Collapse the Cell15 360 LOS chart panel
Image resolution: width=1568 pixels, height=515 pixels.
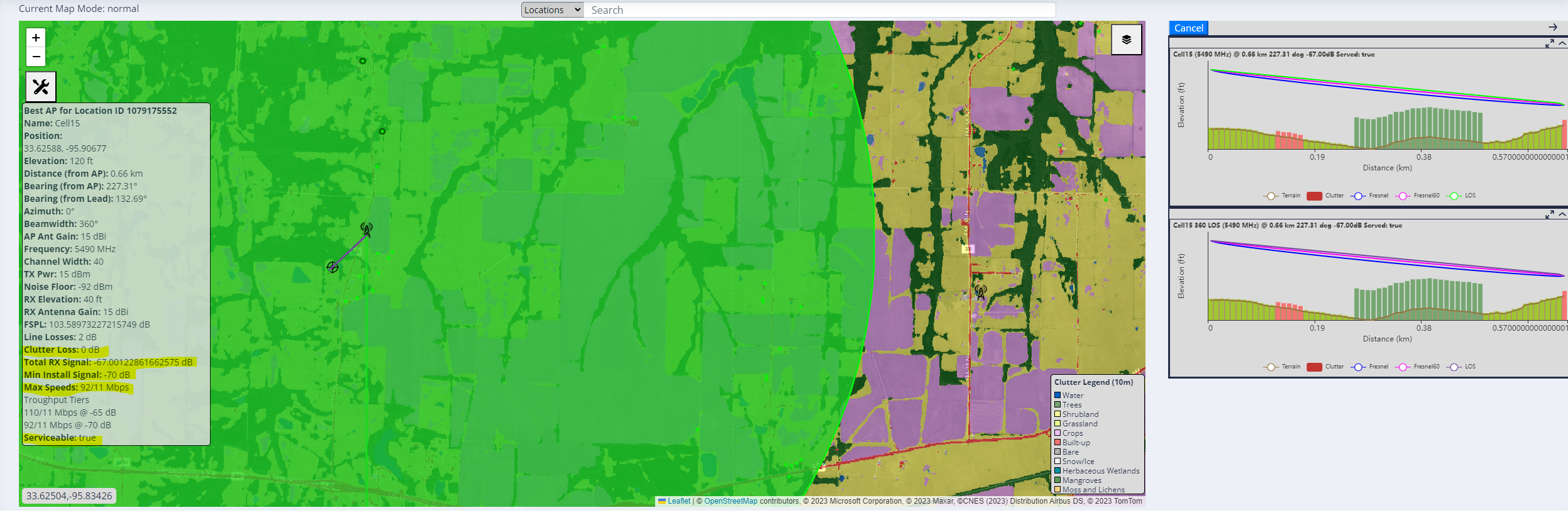1562,214
